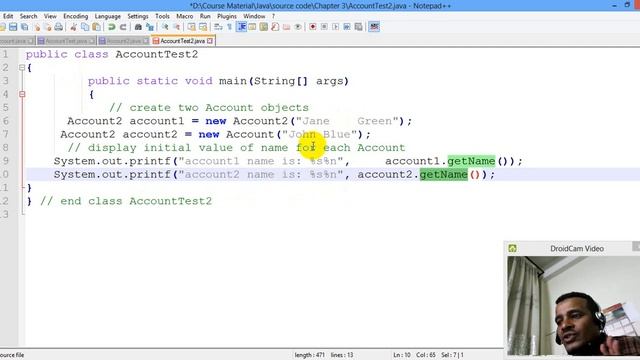Toggle Show All Characters pilcrow icon

229,27
